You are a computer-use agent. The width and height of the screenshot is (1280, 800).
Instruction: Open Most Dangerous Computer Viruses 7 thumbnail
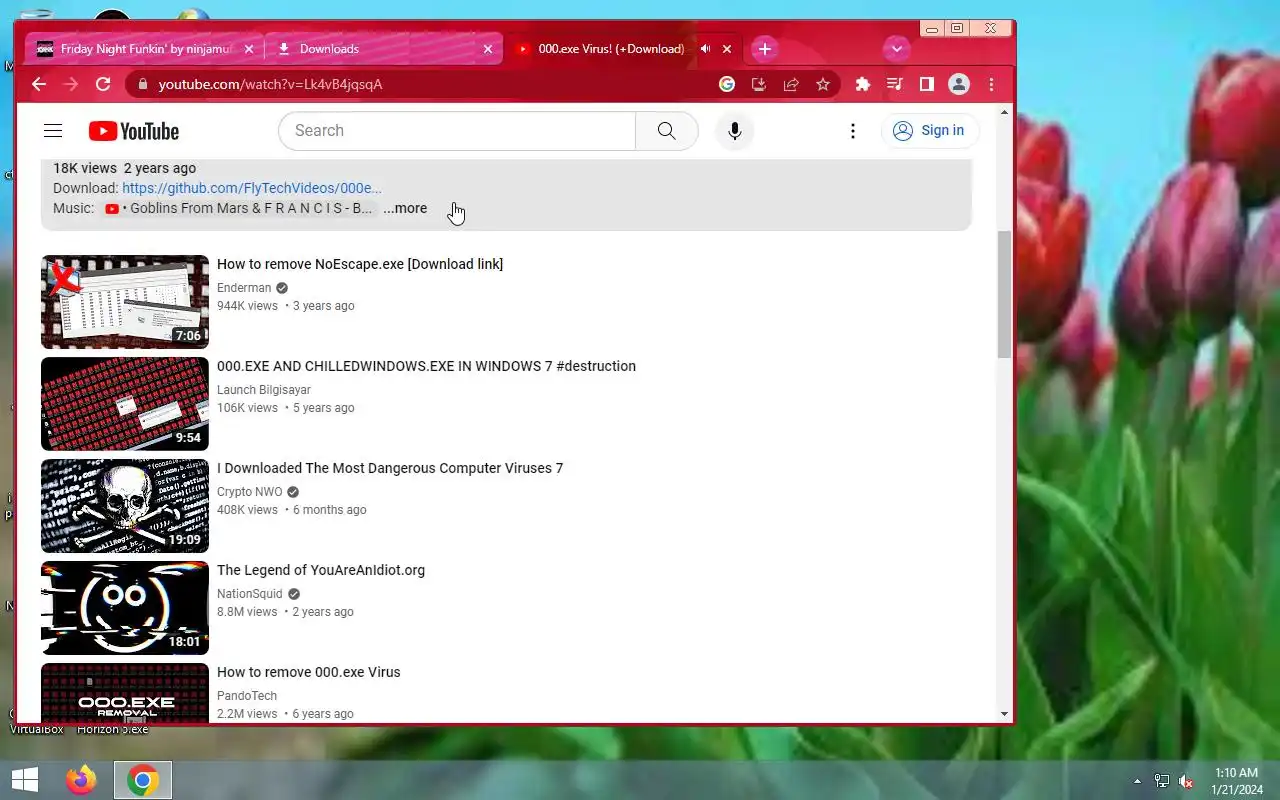[x=125, y=506]
